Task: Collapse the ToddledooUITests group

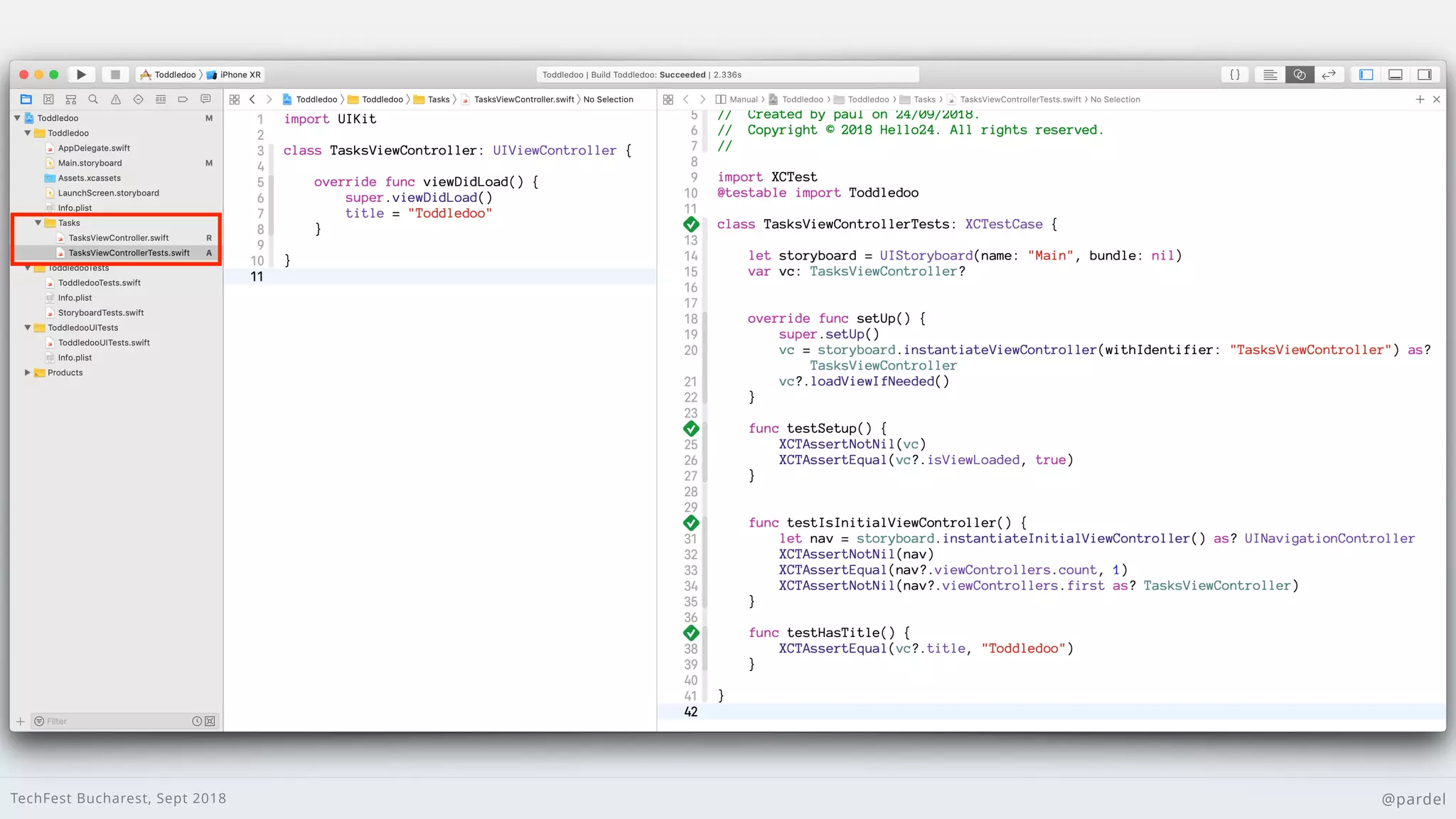Action: [28, 328]
